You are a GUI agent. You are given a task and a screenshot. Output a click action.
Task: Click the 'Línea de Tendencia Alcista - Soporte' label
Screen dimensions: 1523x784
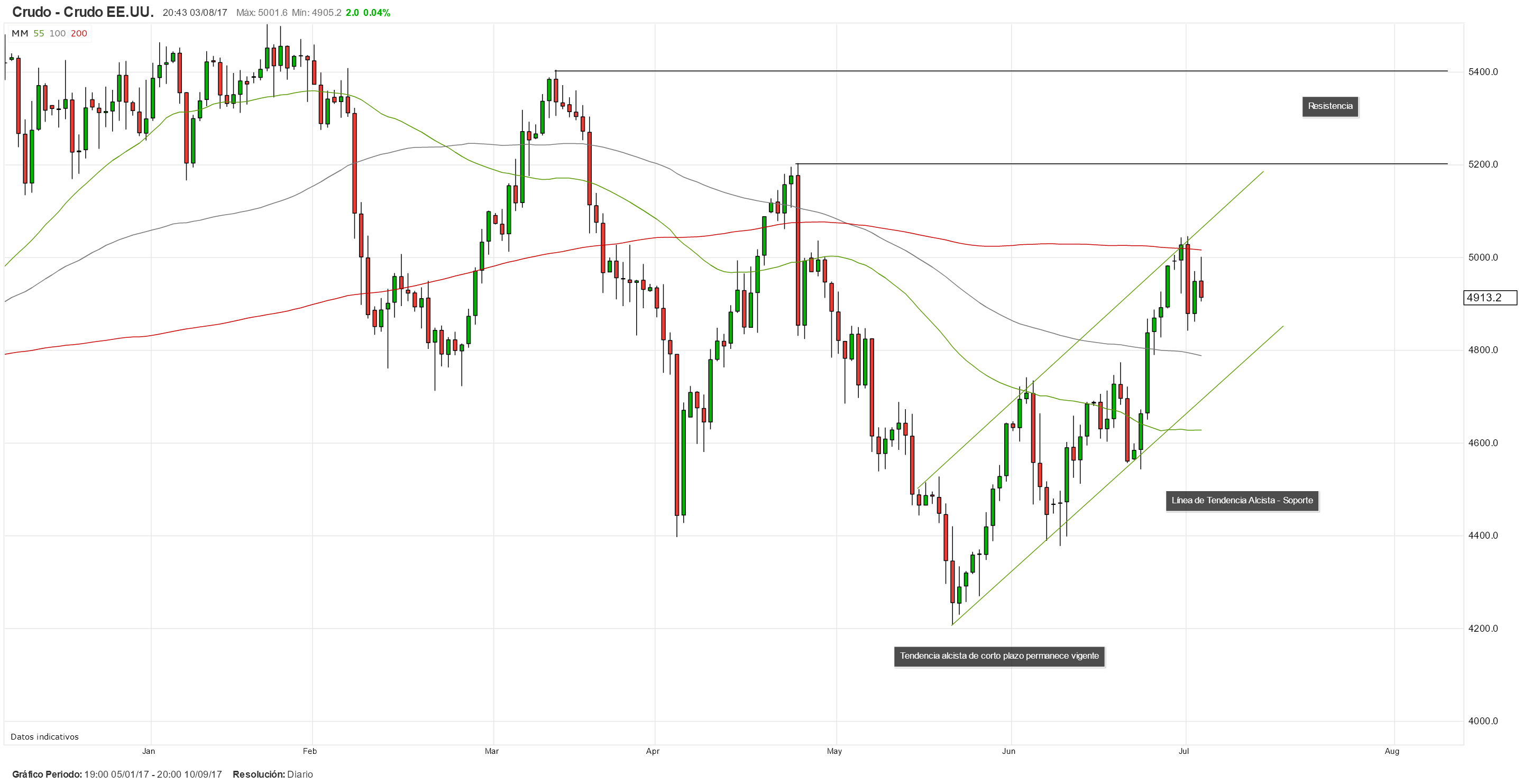1242,501
